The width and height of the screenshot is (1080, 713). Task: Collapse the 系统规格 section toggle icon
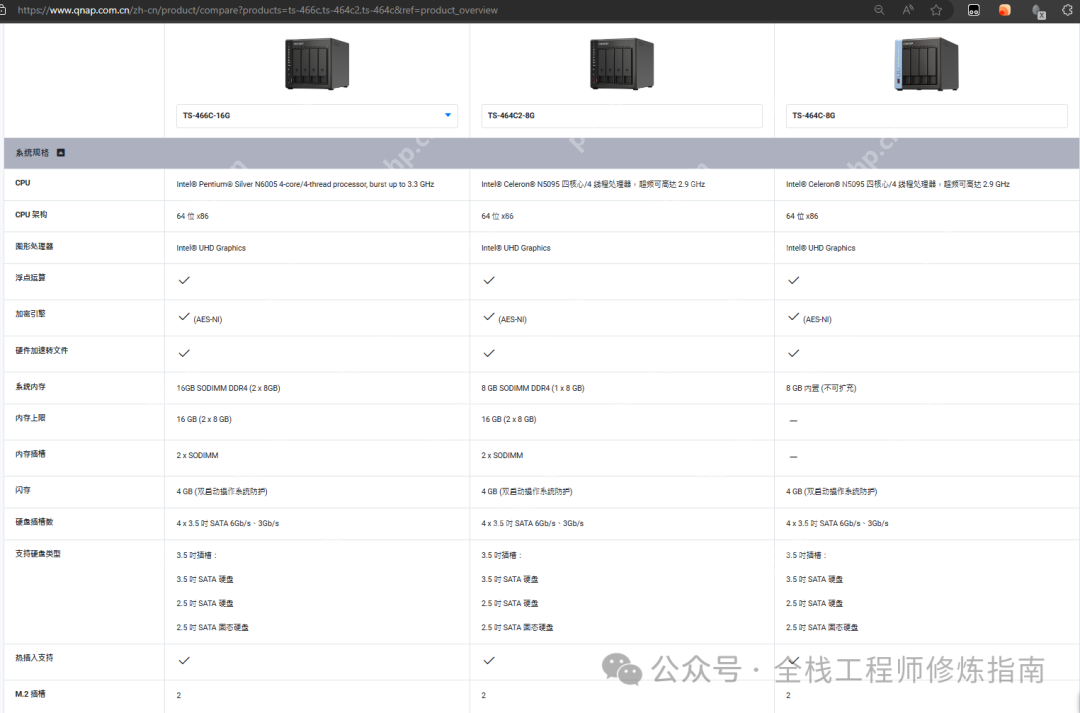[61, 153]
